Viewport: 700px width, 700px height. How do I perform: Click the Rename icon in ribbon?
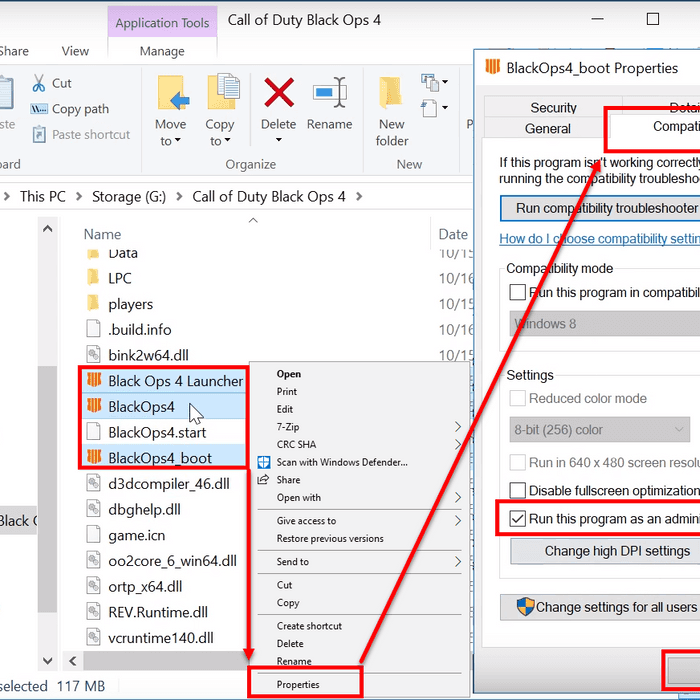tap(329, 92)
